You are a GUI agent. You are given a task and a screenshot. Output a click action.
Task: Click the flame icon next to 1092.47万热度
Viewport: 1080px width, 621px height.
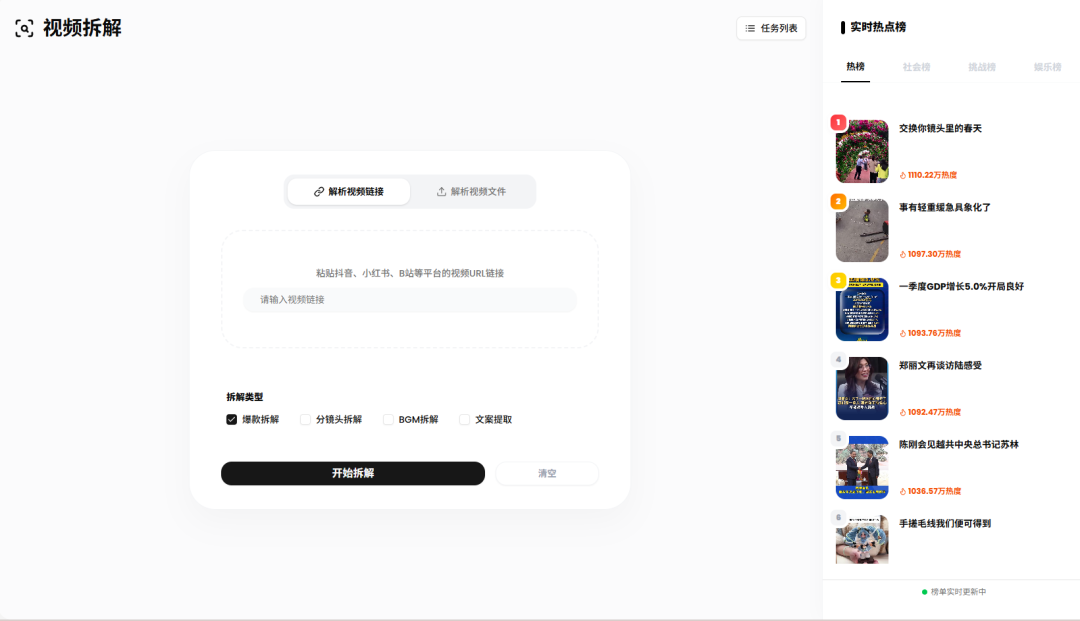pyautogui.click(x=903, y=412)
